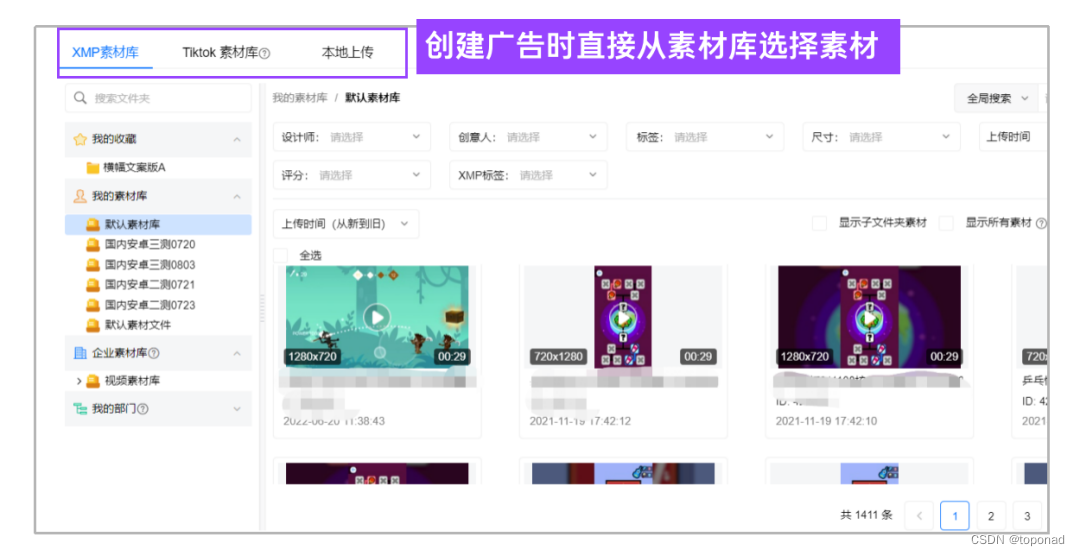Open the 尺寸 filter dropdown
The height and width of the screenshot is (556, 1080).
882,137
